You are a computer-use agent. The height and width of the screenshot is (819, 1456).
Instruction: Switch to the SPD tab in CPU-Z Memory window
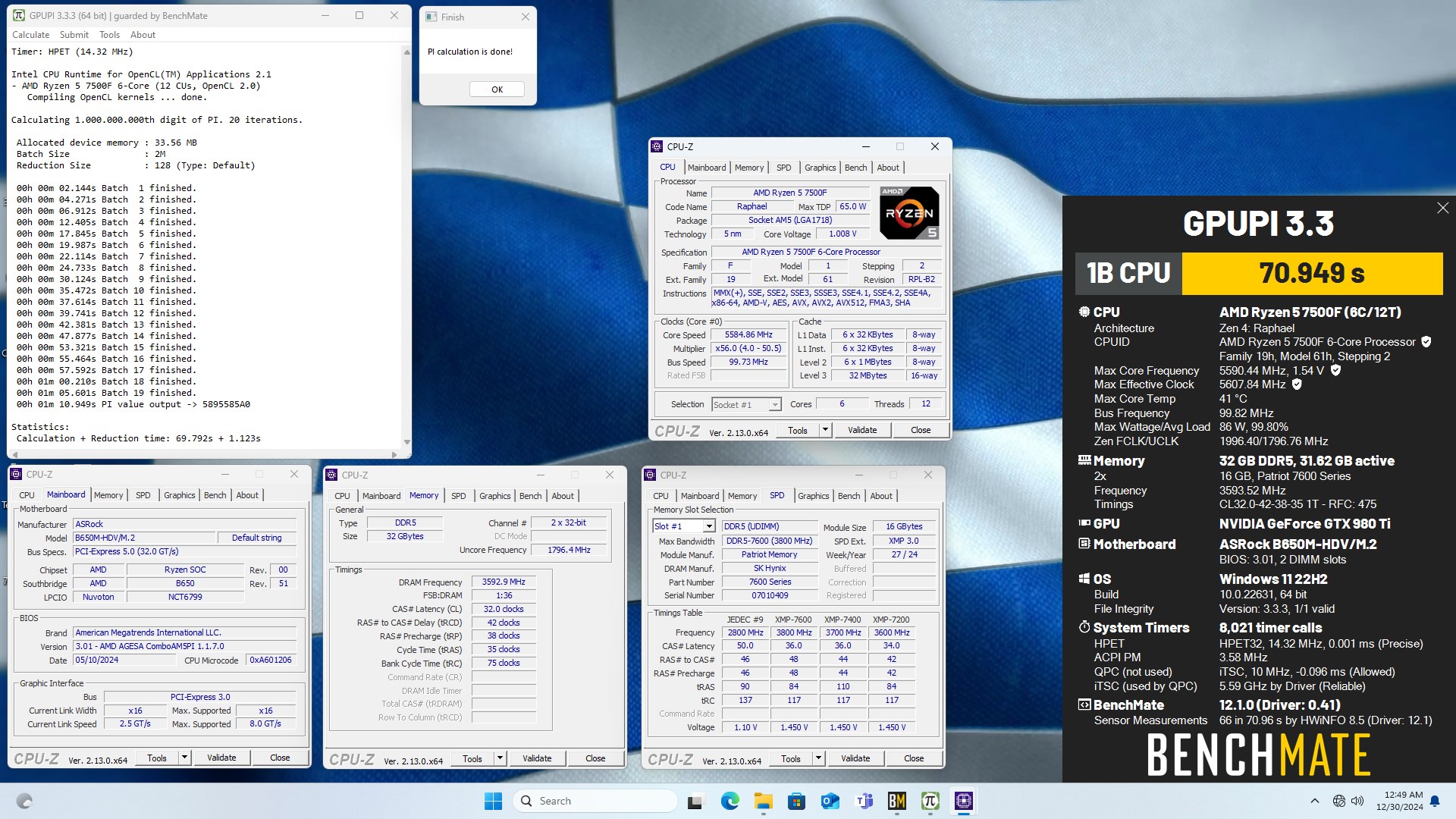coord(459,496)
